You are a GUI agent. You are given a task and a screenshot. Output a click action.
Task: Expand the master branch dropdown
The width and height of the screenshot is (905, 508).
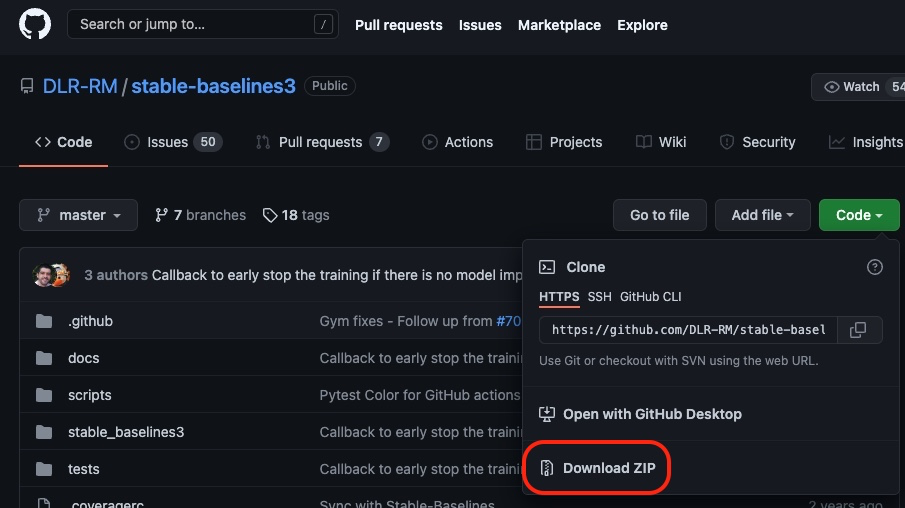(x=78, y=215)
